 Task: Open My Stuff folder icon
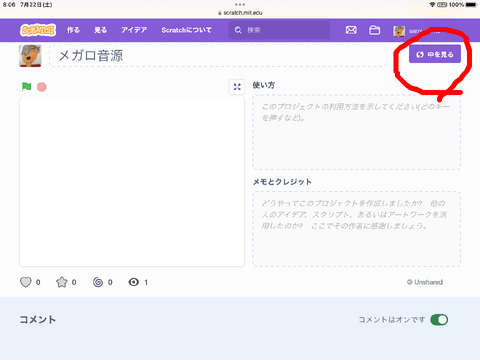click(x=374, y=30)
